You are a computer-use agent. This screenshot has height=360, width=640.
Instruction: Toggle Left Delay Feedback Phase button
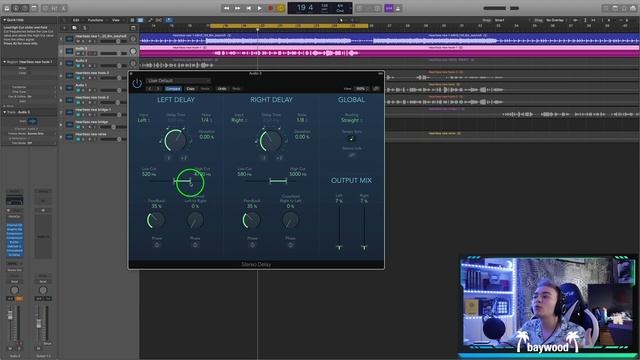157,245
